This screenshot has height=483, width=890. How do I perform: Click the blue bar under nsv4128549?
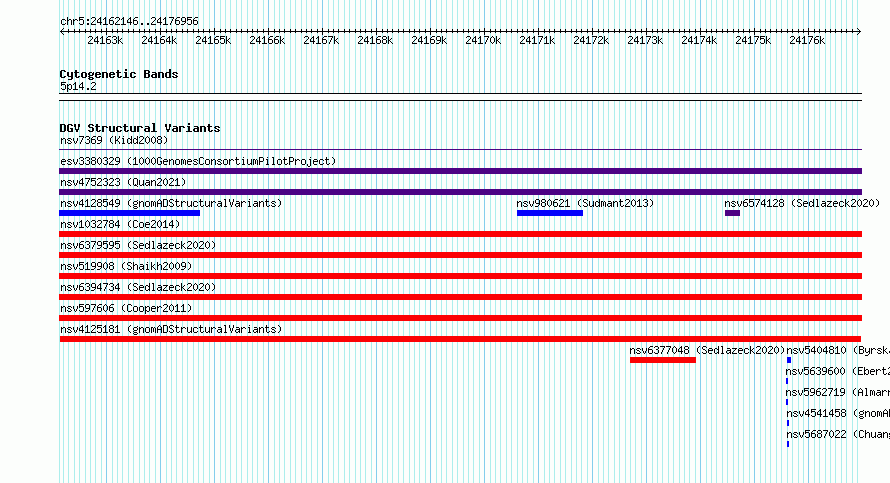(x=129, y=213)
